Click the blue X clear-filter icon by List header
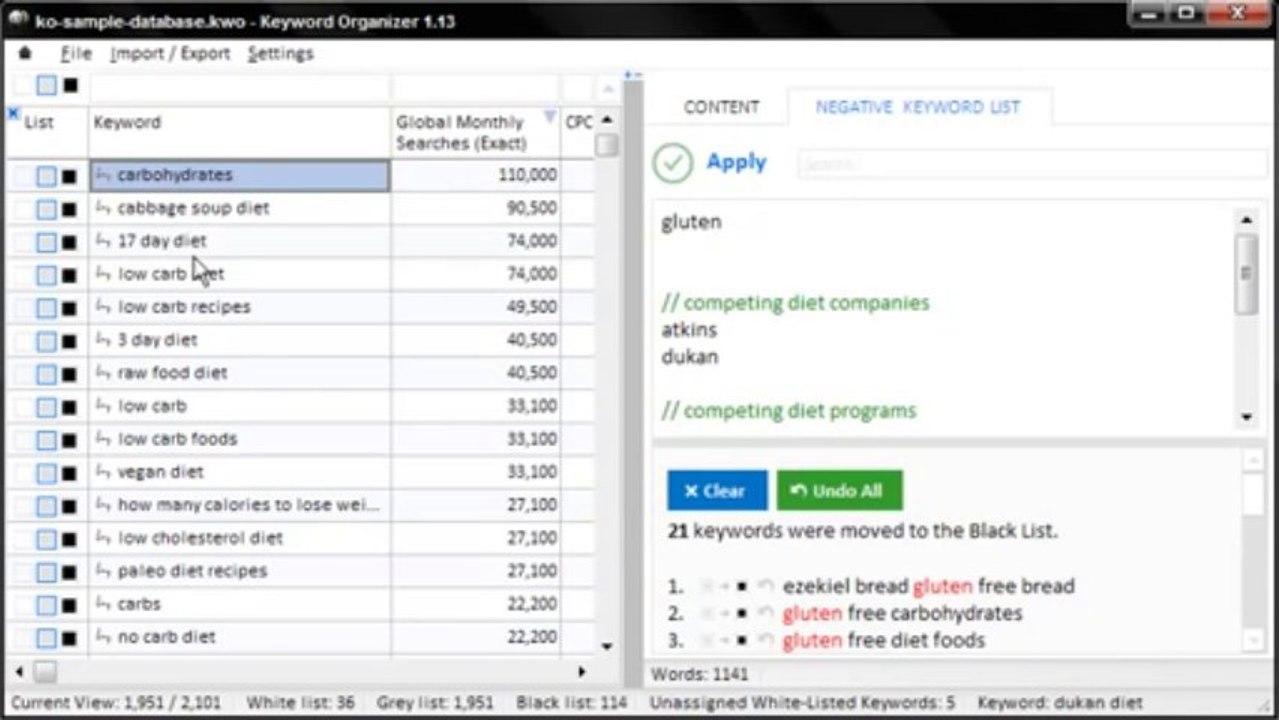The image size is (1279, 720). coord(13,113)
